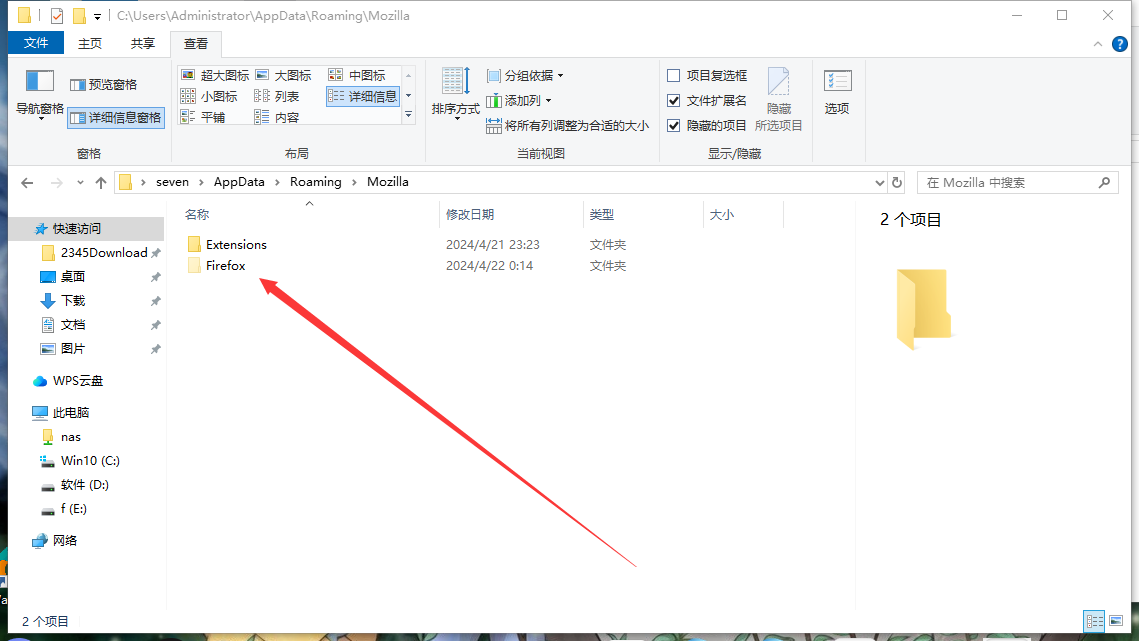Open the 文件 ribbon tab
Image resolution: width=1139 pixels, height=641 pixels.
tap(36, 43)
